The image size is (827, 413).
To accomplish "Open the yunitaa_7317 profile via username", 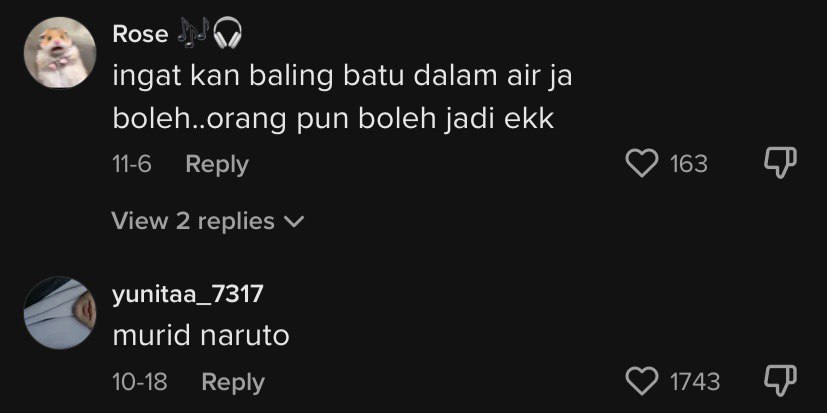I will 187,294.
